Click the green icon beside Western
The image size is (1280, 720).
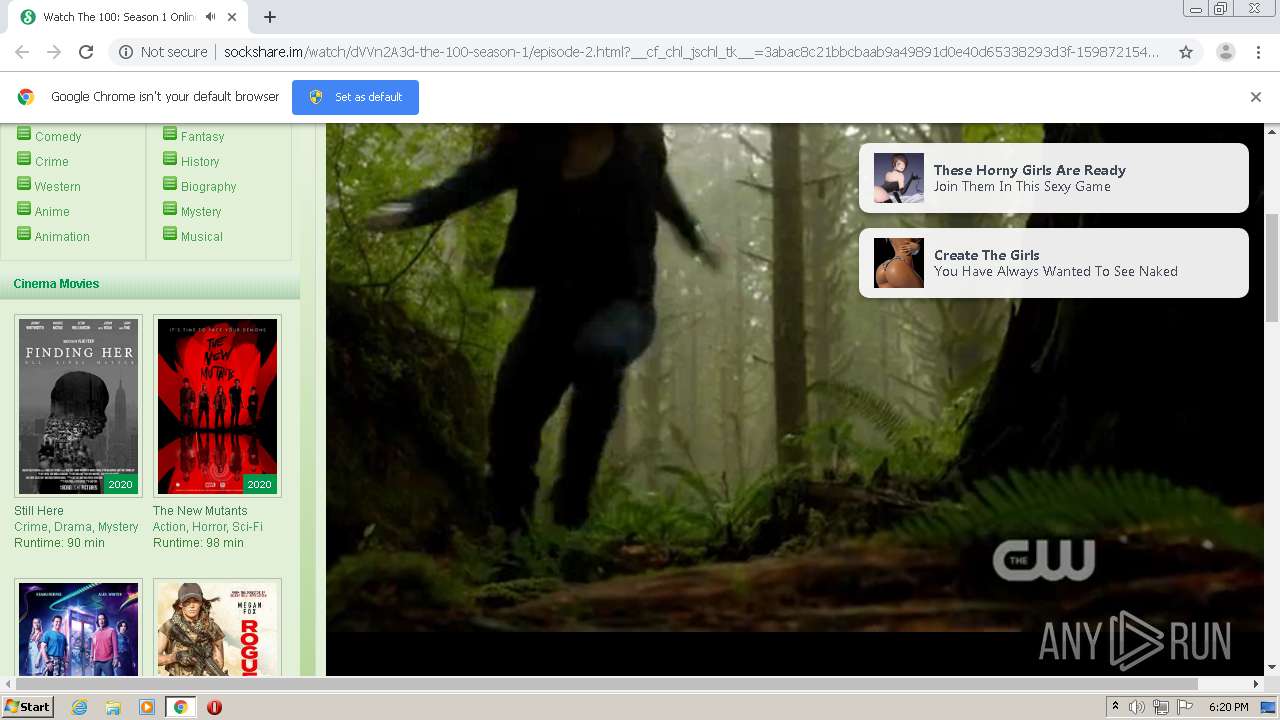click(24, 183)
